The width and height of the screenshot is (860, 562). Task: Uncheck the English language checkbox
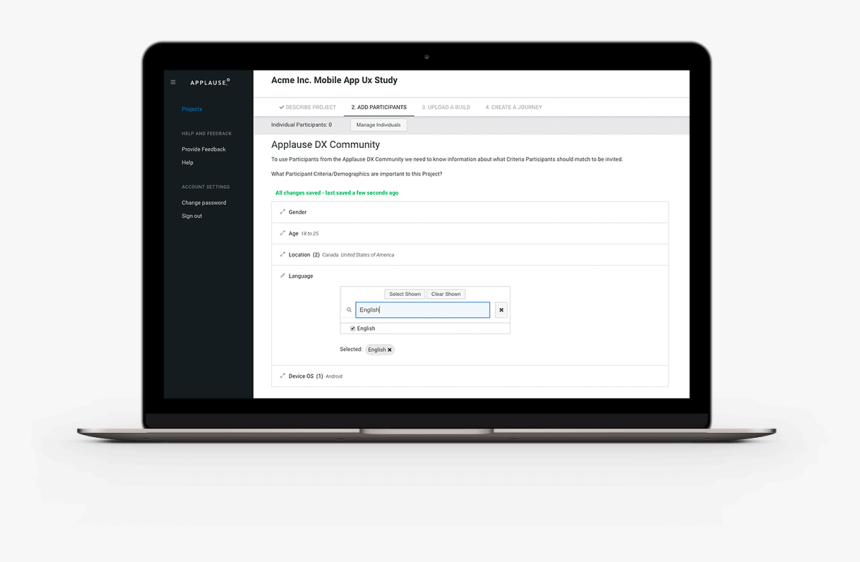353,328
